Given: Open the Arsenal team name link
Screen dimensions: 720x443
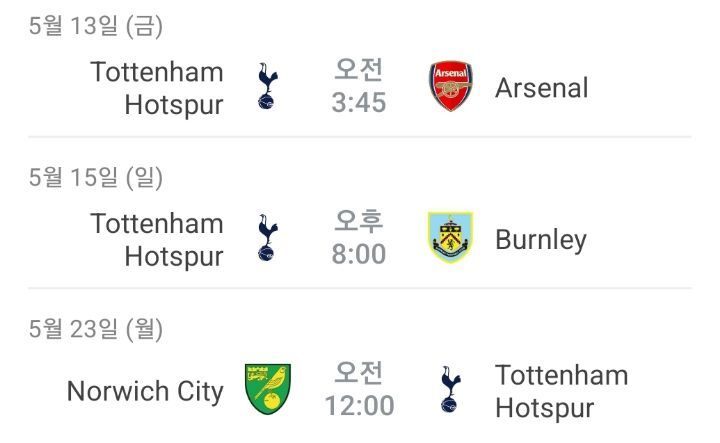Looking at the screenshot, I should [542, 88].
